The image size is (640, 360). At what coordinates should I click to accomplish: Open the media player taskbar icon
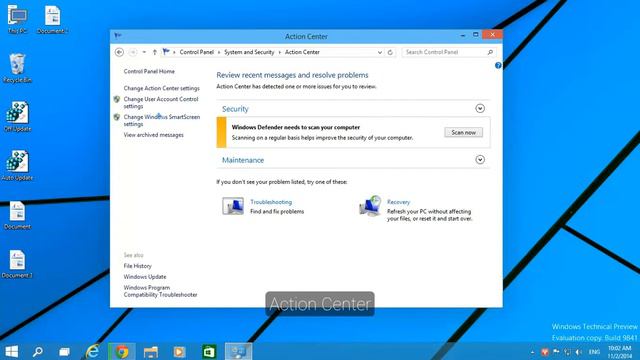point(179,351)
